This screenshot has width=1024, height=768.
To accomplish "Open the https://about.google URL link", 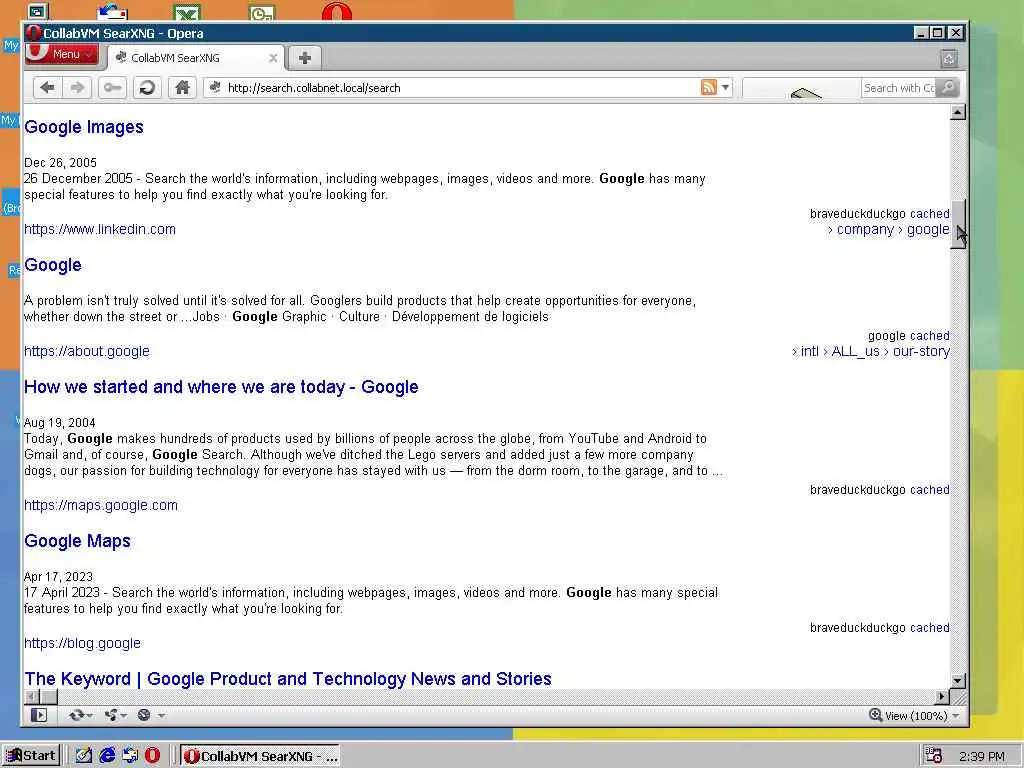I will [x=87, y=351].
